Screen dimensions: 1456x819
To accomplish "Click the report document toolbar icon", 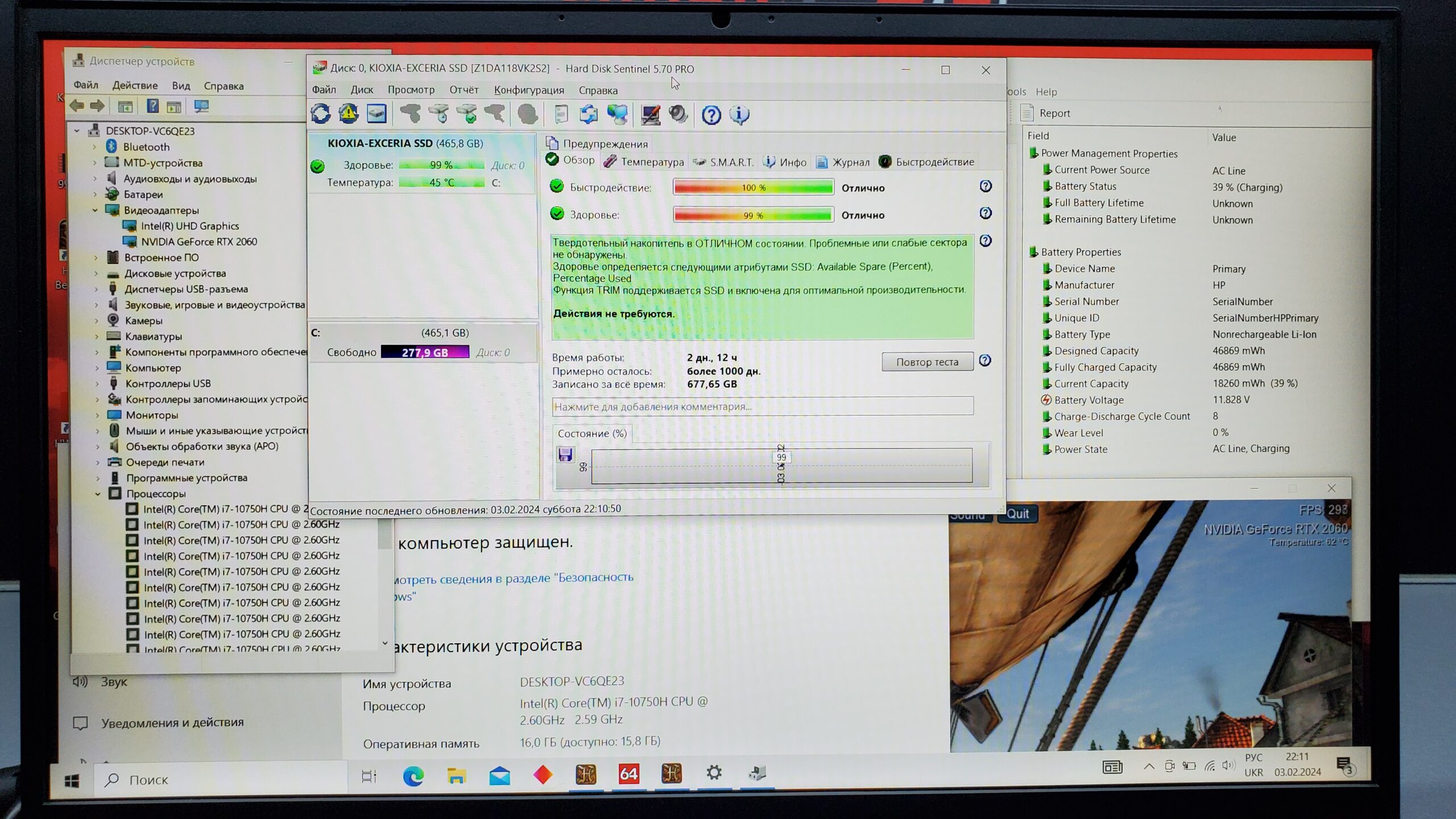I will 561,115.
